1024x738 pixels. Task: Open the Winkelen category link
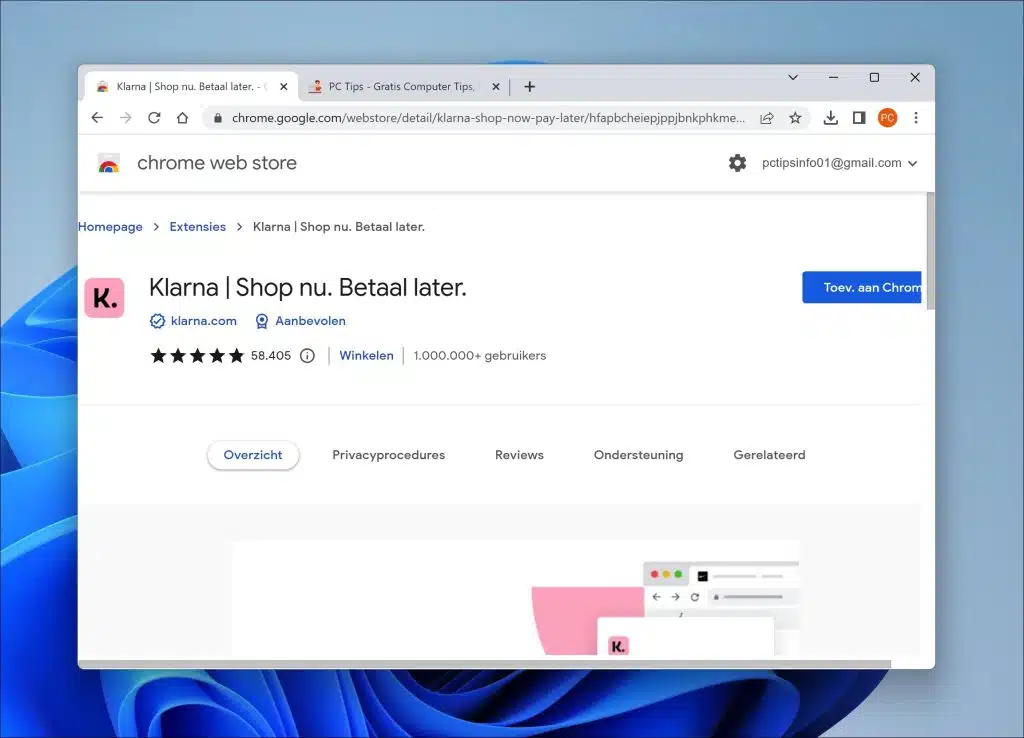366,355
